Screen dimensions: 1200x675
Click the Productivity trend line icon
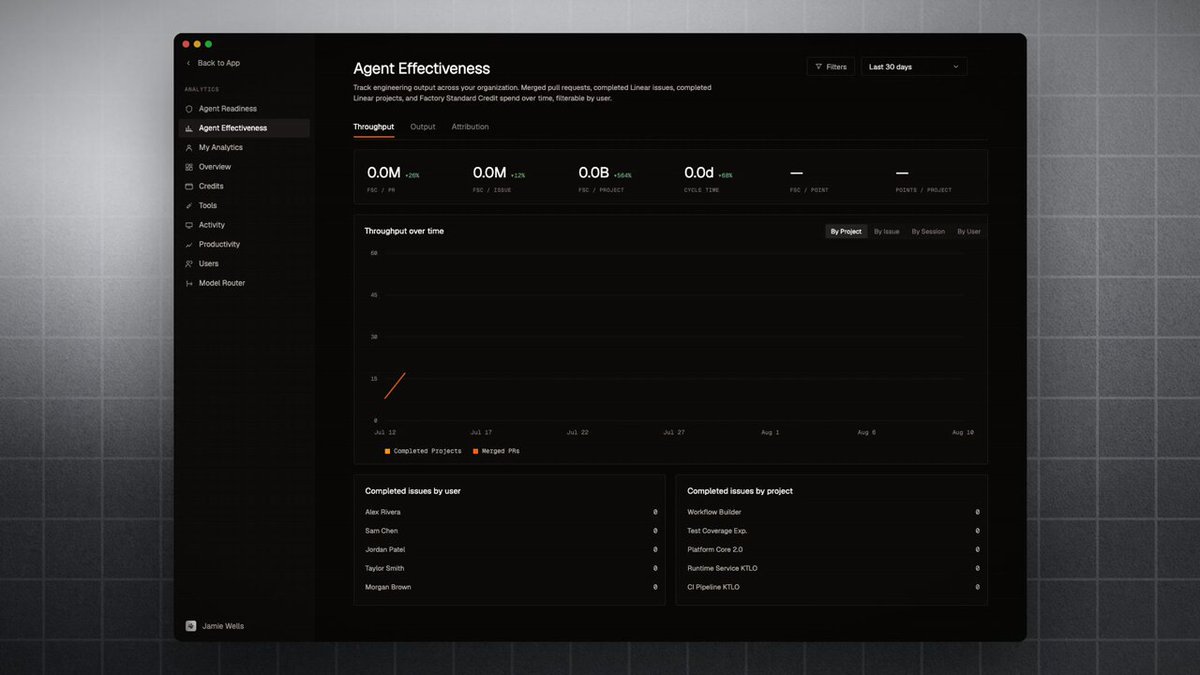tap(189, 245)
